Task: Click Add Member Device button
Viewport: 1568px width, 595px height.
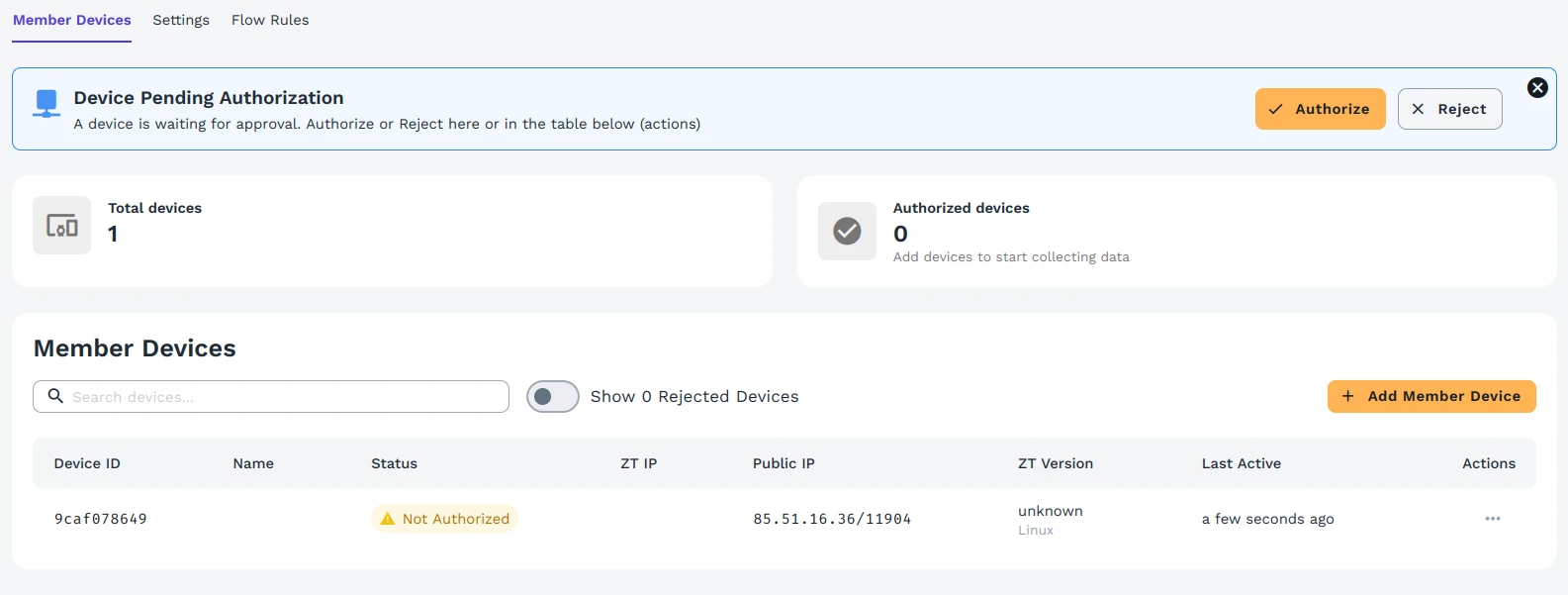Action: 1431,396
